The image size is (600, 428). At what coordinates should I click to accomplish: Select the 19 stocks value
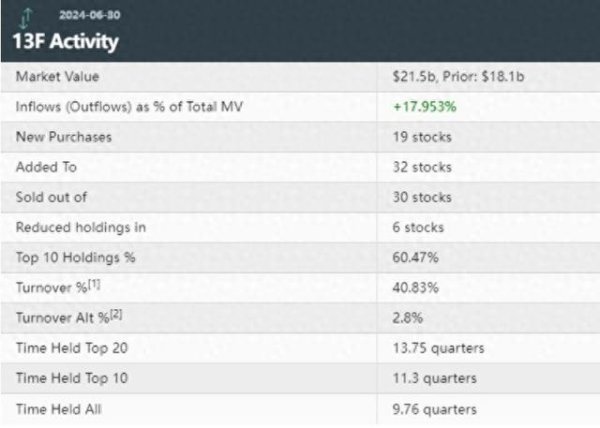422,137
